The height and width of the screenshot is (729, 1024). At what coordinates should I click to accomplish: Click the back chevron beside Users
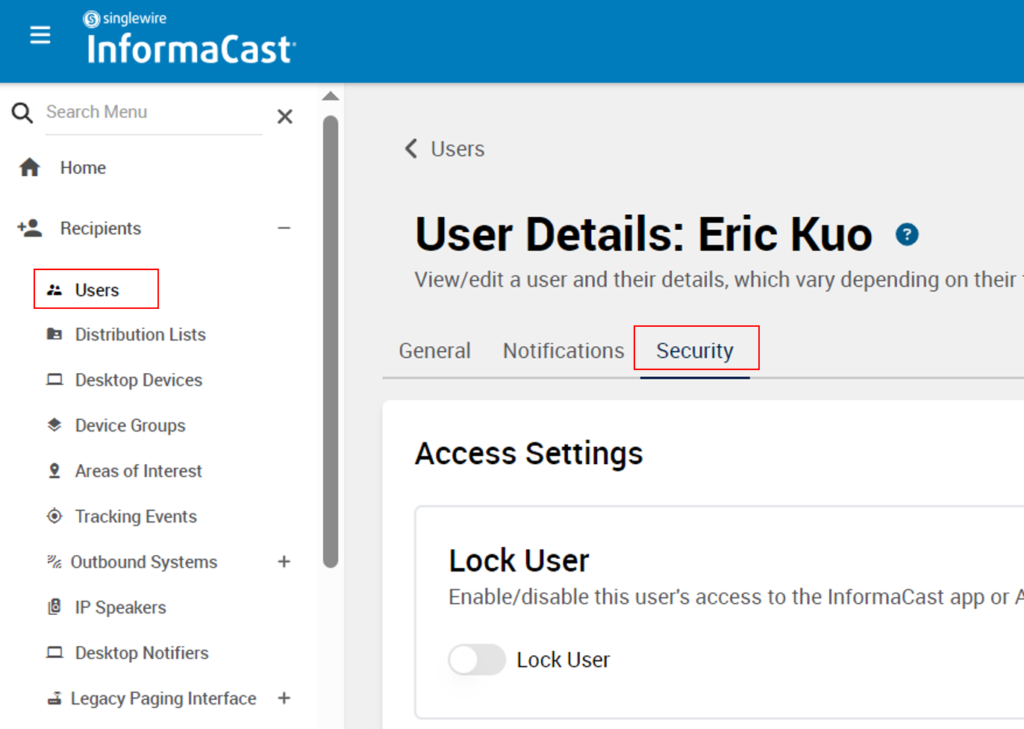411,148
